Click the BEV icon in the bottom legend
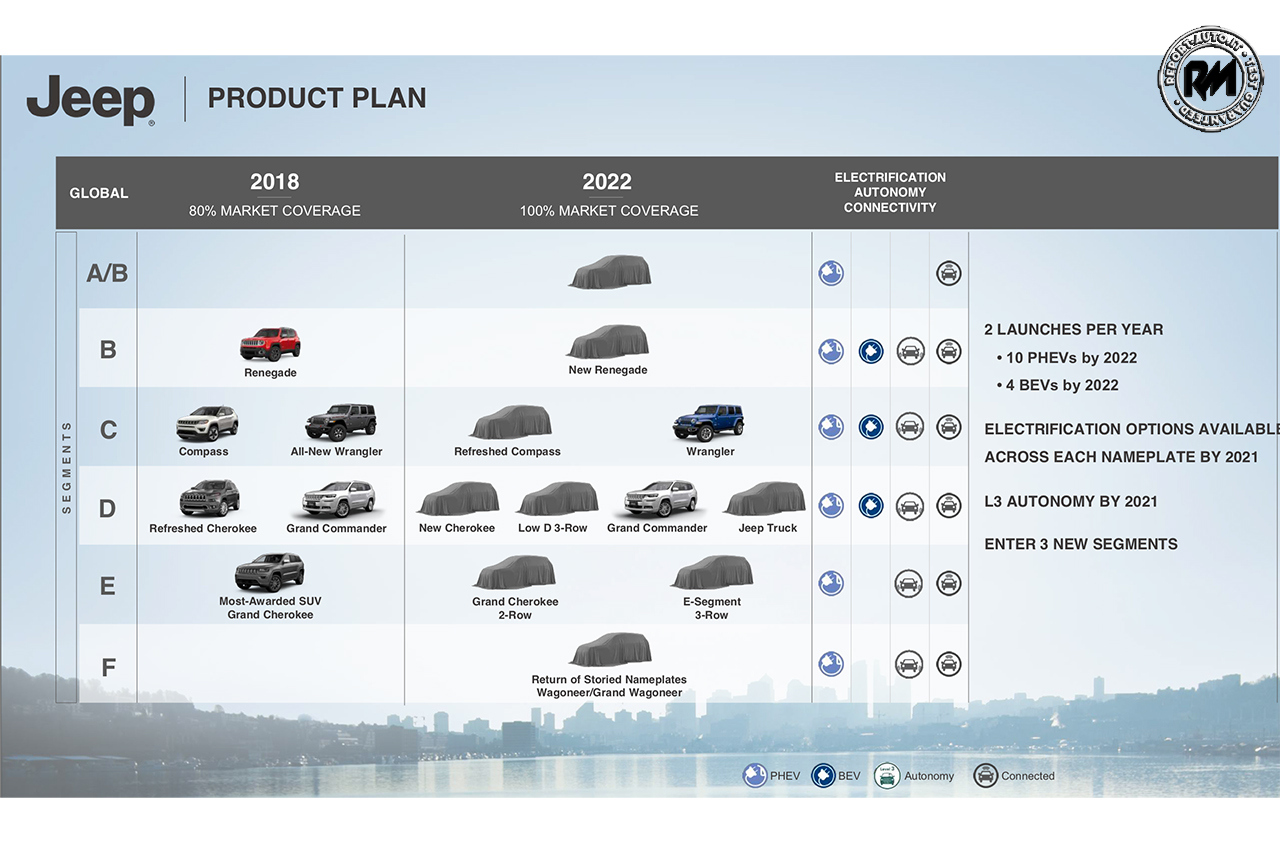Image resolution: width=1280 pixels, height=853 pixels. 823,776
